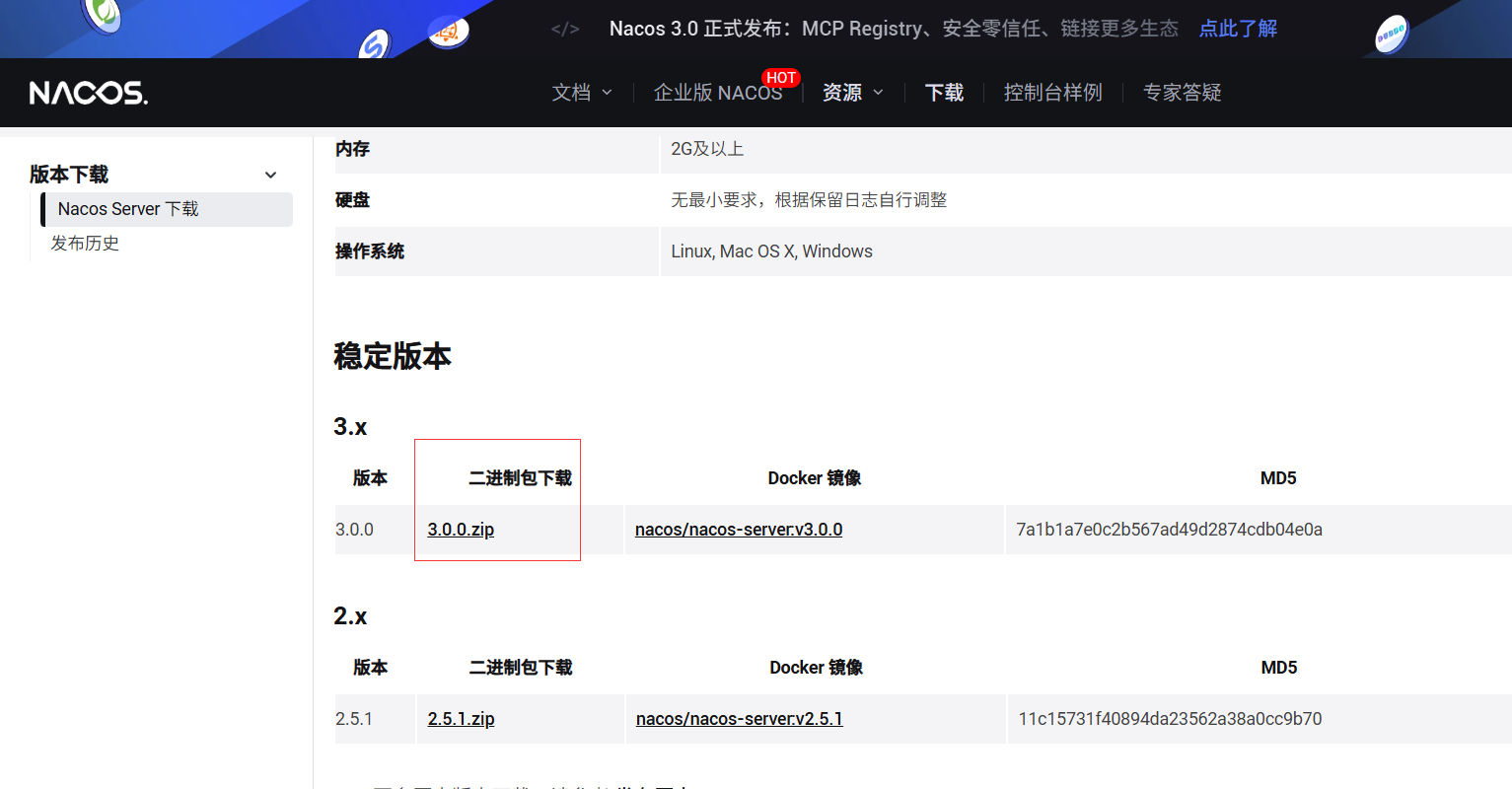The width and height of the screenshot is (1512, 789).
Task: Click the 硬盘 row label
Action: click(x=352, y=200)
